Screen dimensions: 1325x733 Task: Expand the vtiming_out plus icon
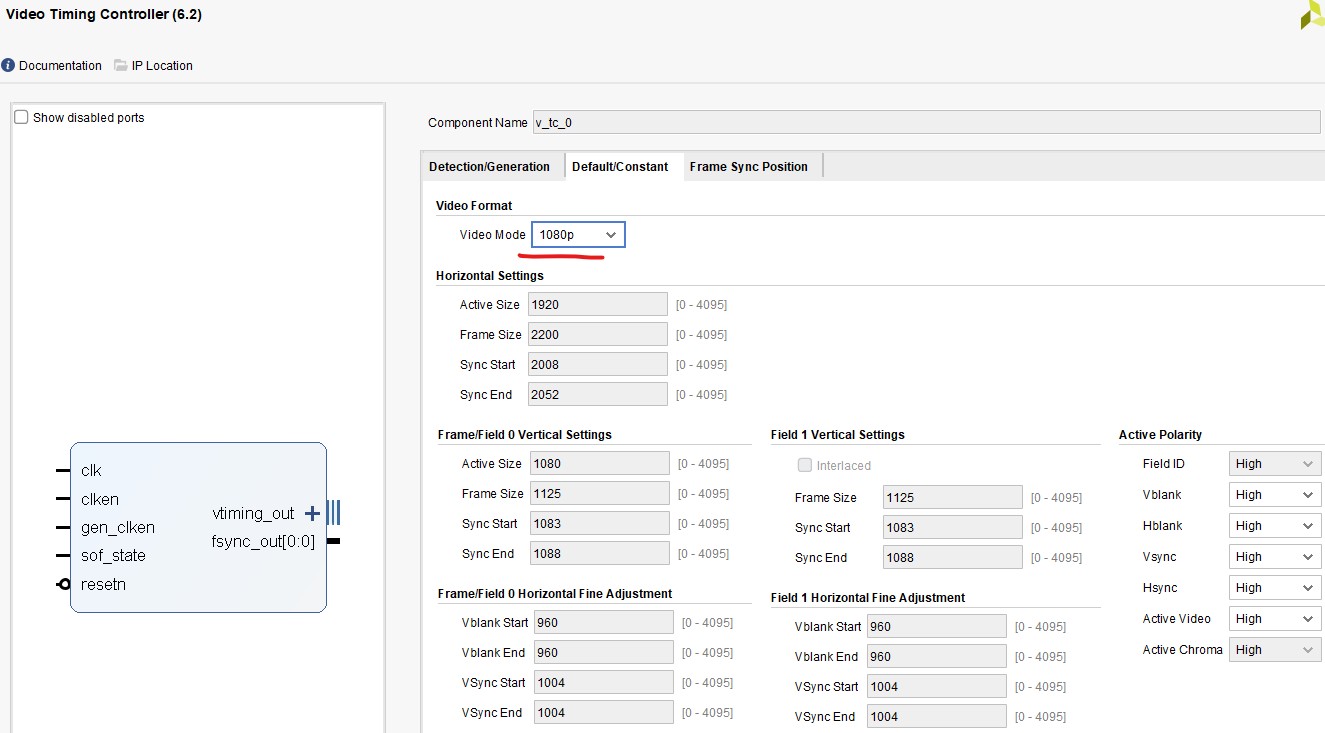(312, 513)
